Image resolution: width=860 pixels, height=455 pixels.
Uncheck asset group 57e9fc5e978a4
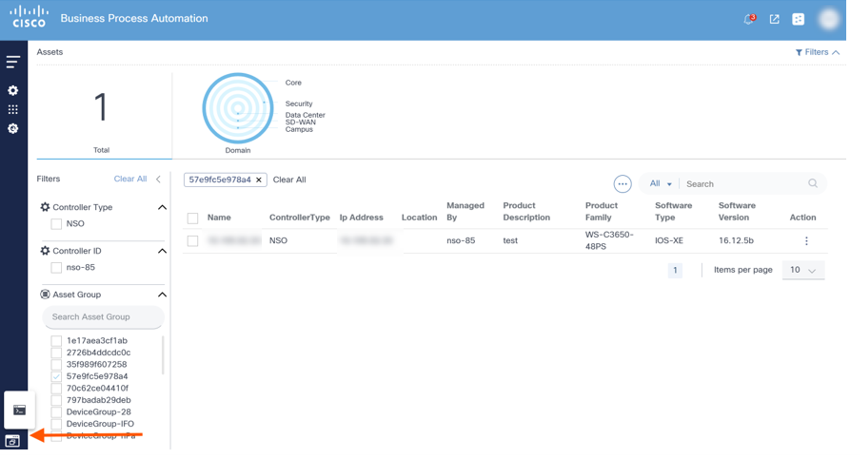tap(56, 377)
